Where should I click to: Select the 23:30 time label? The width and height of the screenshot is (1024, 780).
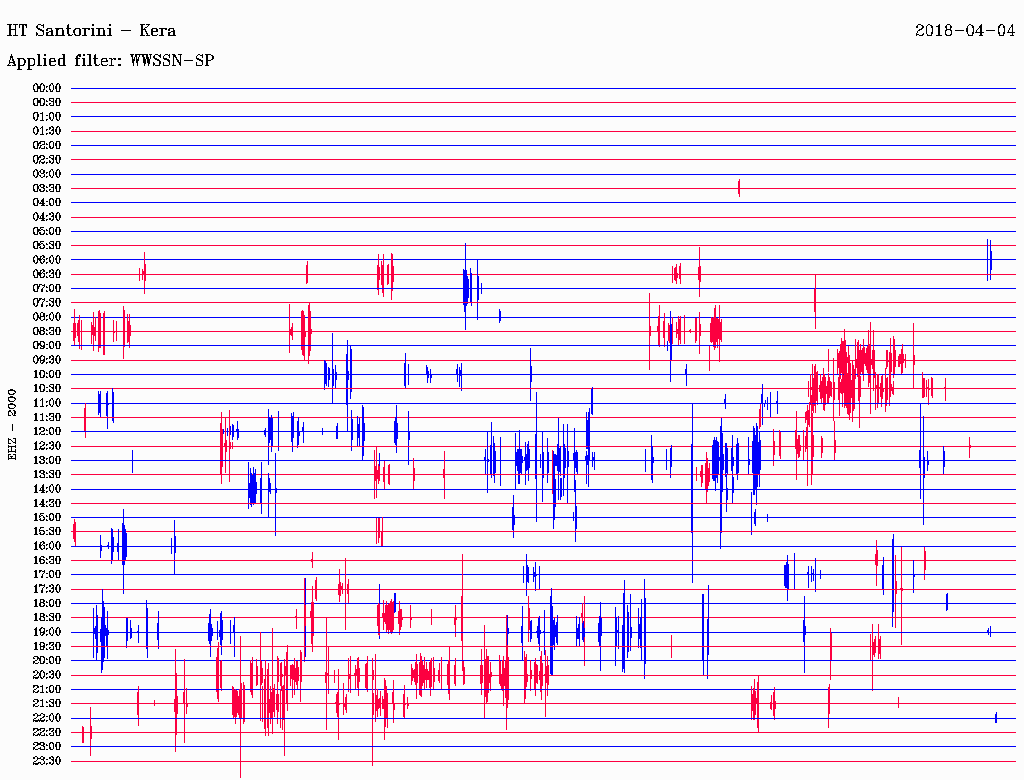tap(47, 761)
